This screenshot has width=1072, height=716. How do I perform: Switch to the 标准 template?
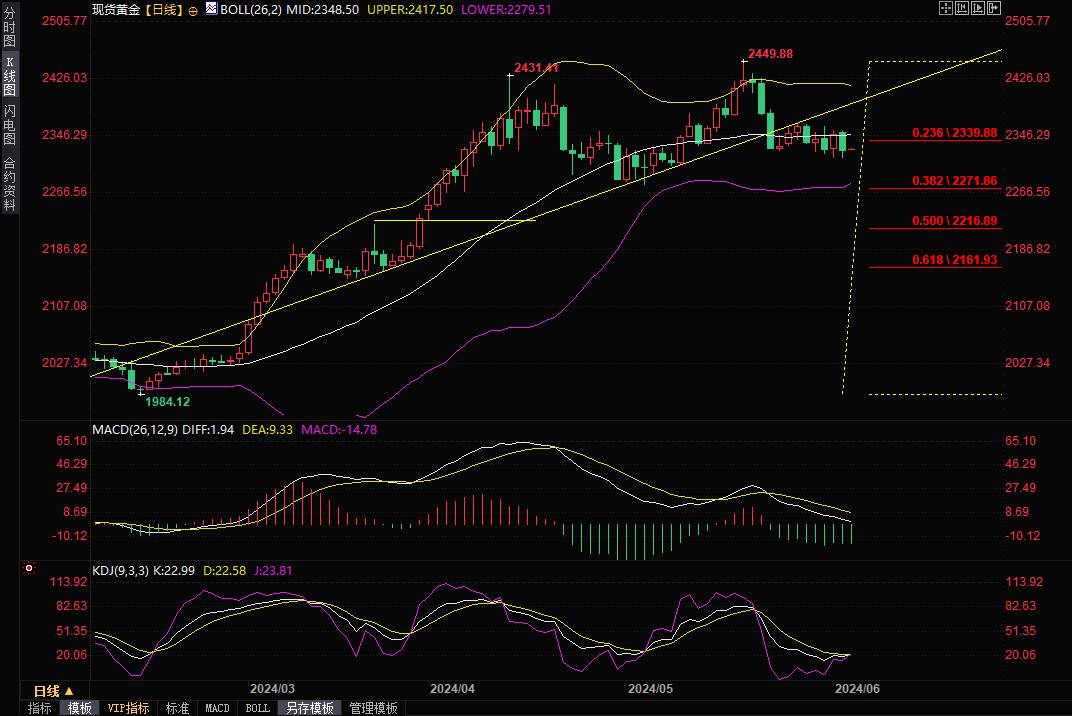177,708
